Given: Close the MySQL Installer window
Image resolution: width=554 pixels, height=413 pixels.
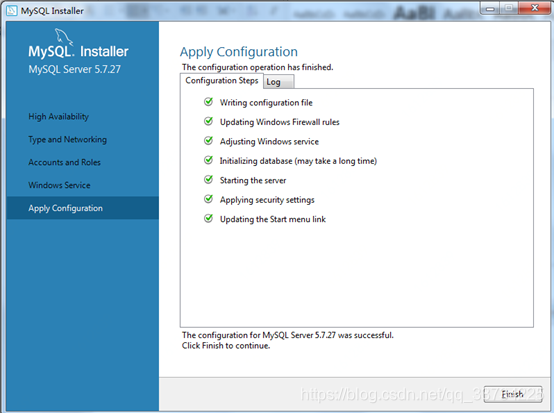Looking at the screenshot, I should tap(535, 8).
